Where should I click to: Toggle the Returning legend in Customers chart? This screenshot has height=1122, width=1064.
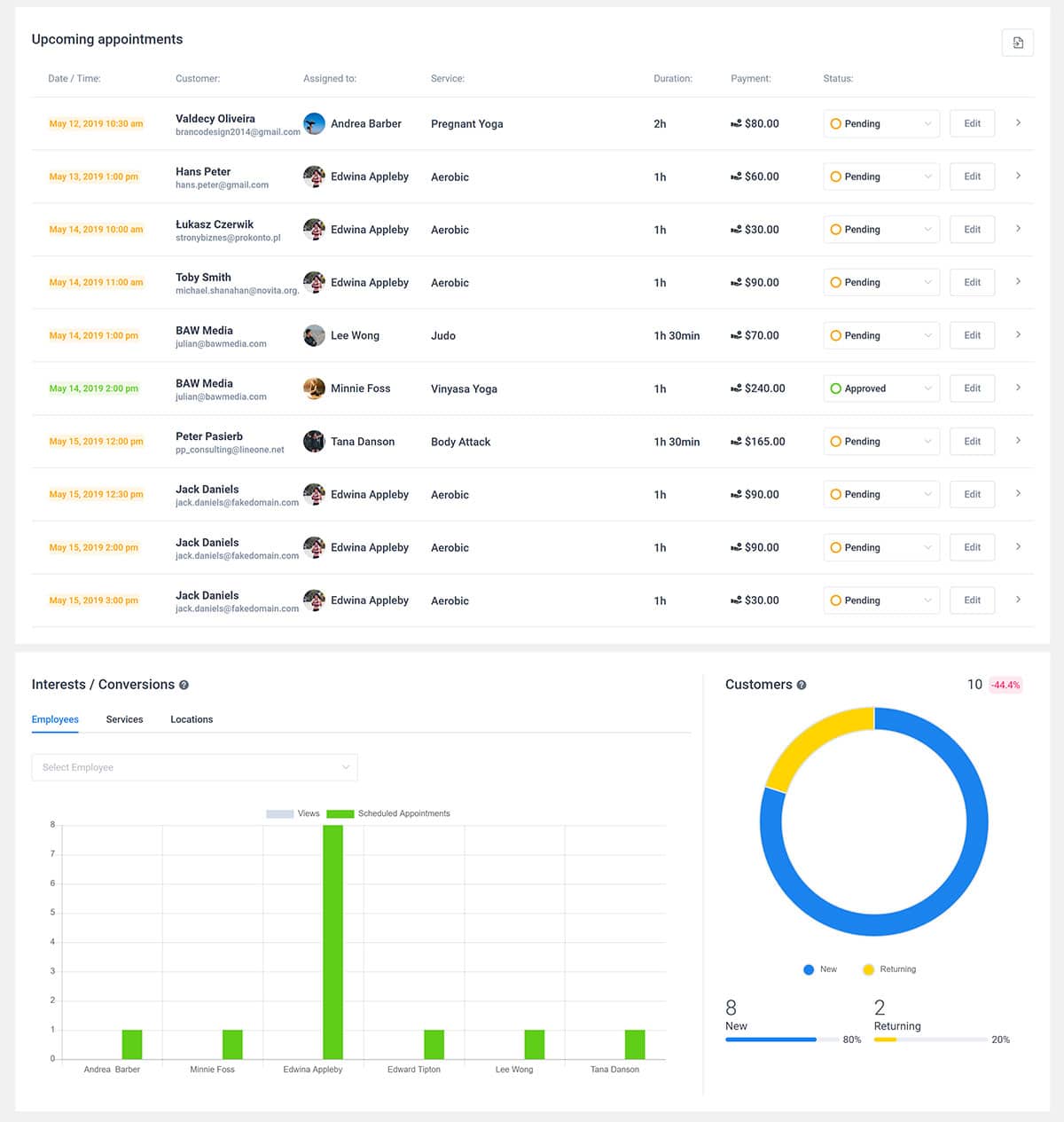coord(889,969)
